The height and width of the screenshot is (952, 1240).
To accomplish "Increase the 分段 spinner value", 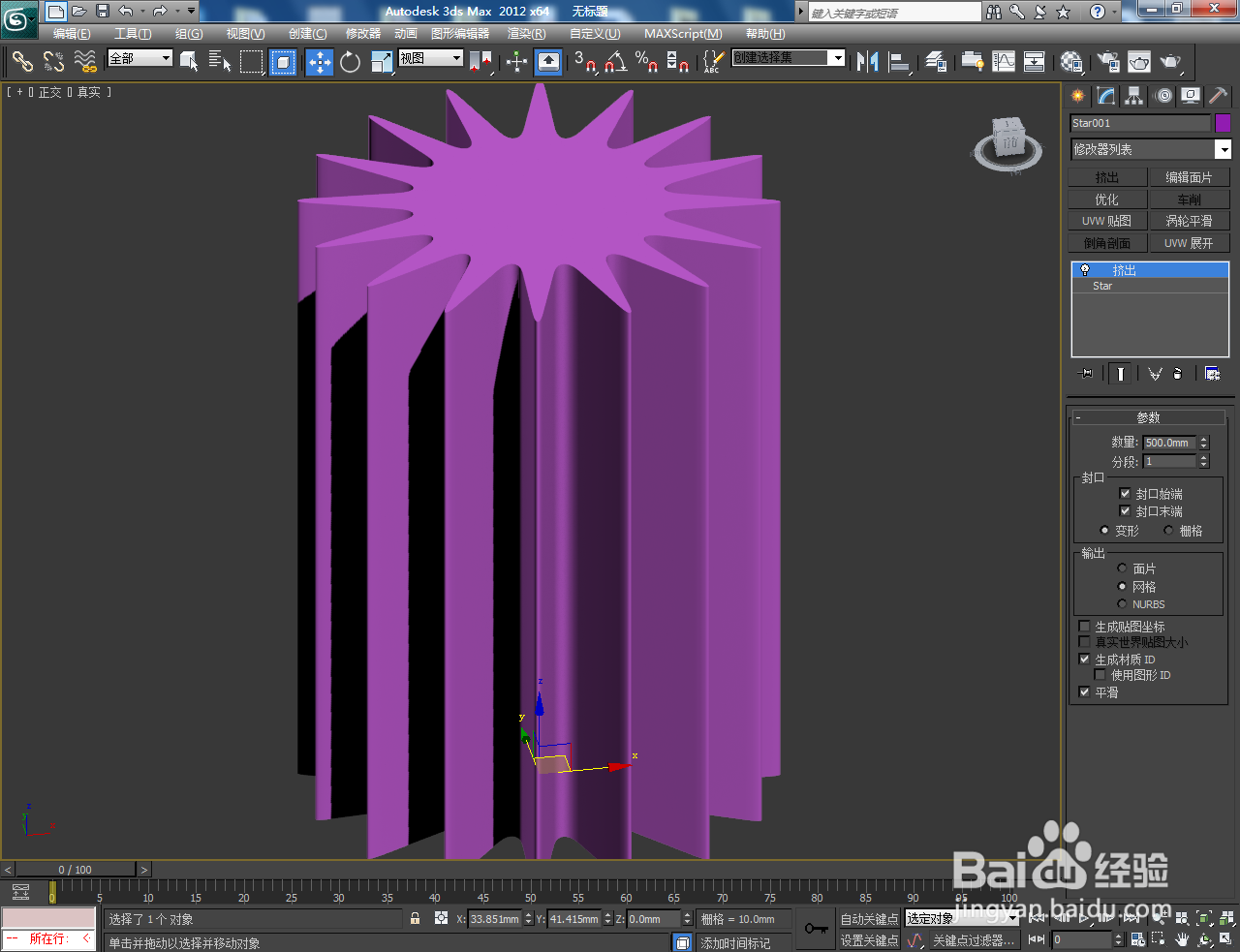I will click(x=1204, y=458).
